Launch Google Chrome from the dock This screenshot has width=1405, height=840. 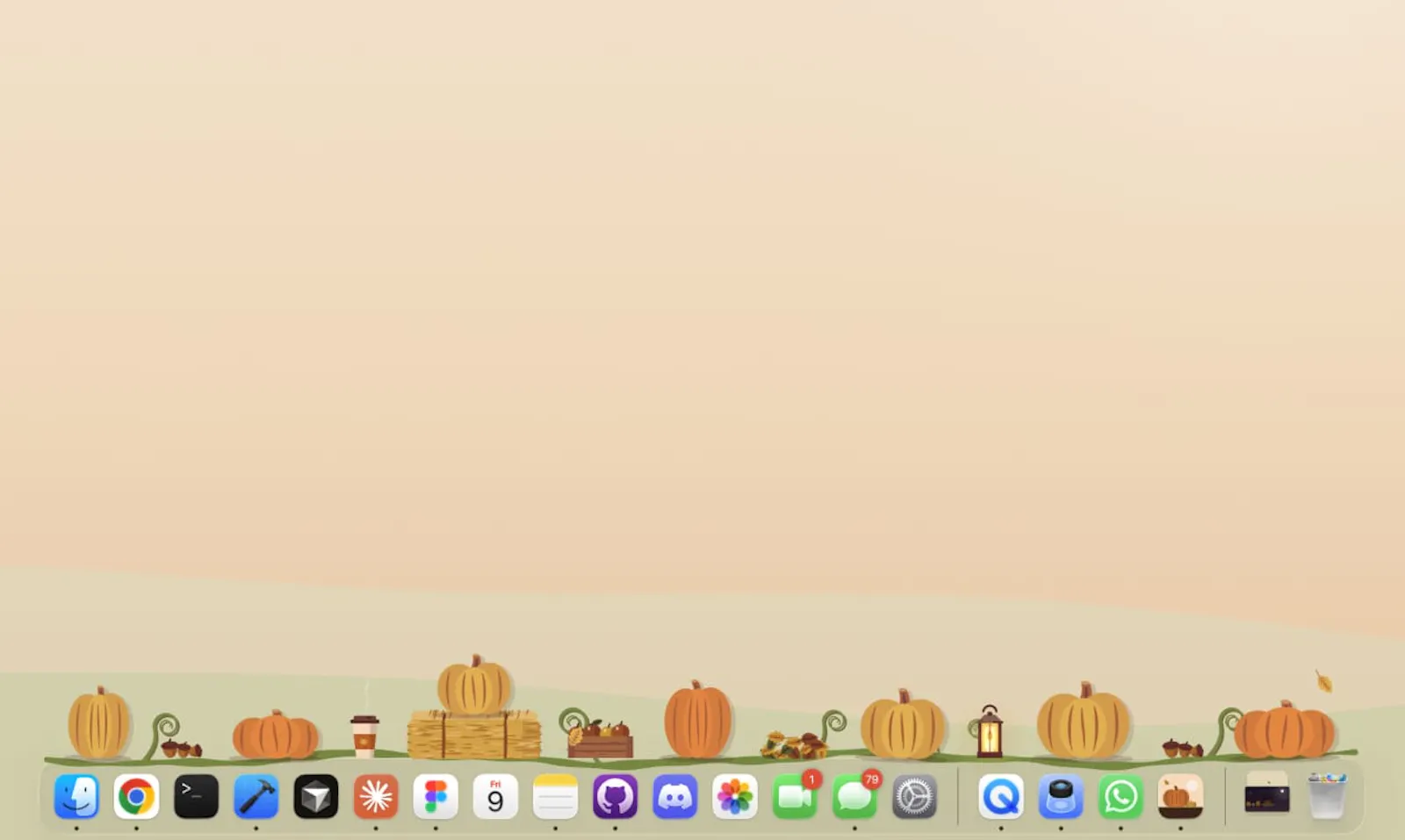click(x=136, y=797)
